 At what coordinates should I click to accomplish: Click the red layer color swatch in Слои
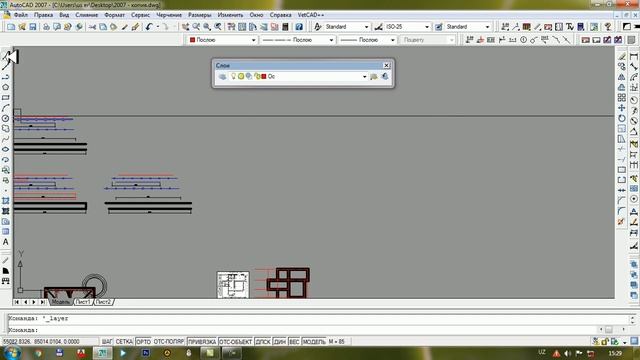pyautogui.click(x=264, y=76)
